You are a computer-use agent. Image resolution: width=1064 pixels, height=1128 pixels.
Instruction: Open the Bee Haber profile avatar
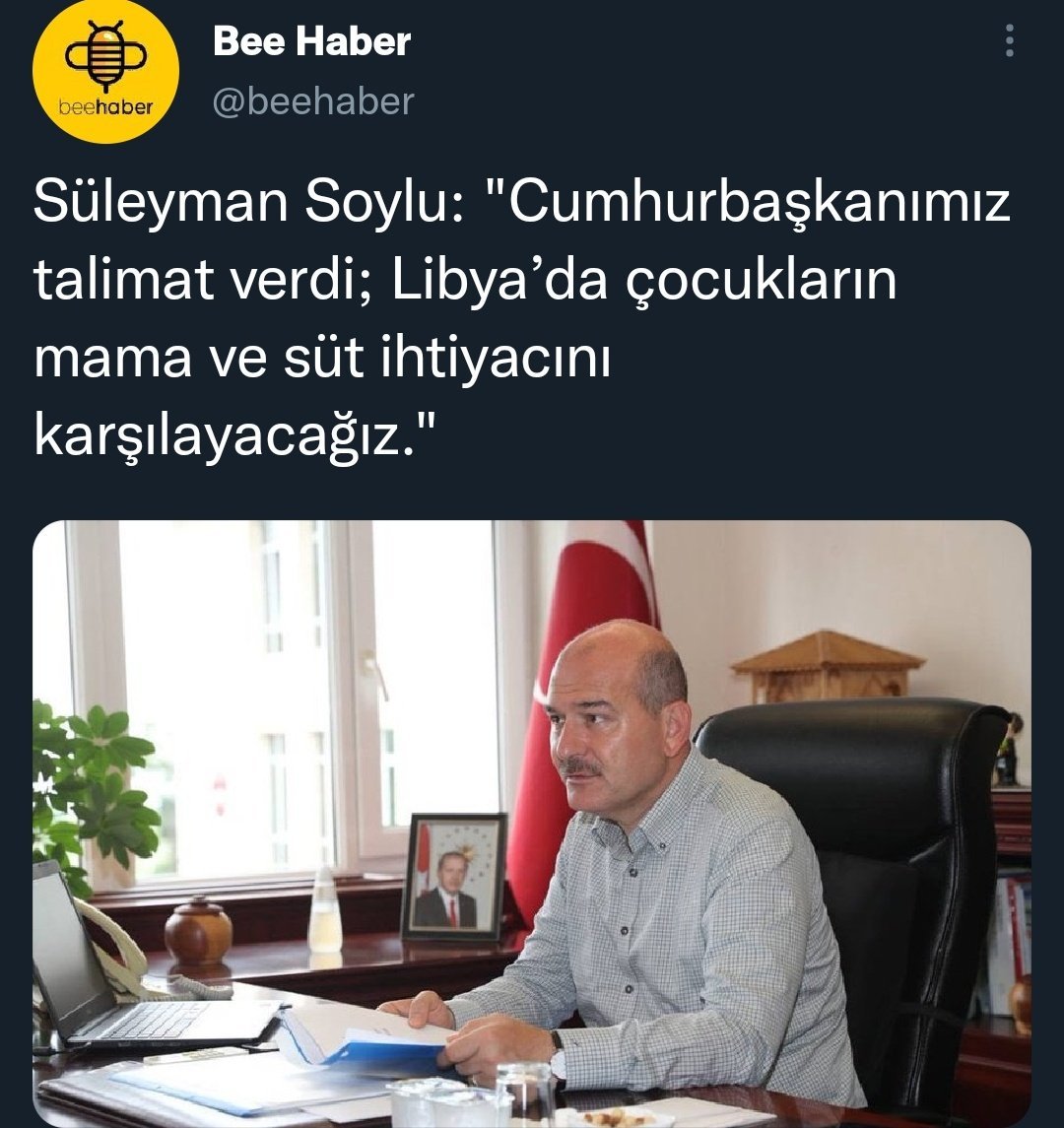coord(105,71)
